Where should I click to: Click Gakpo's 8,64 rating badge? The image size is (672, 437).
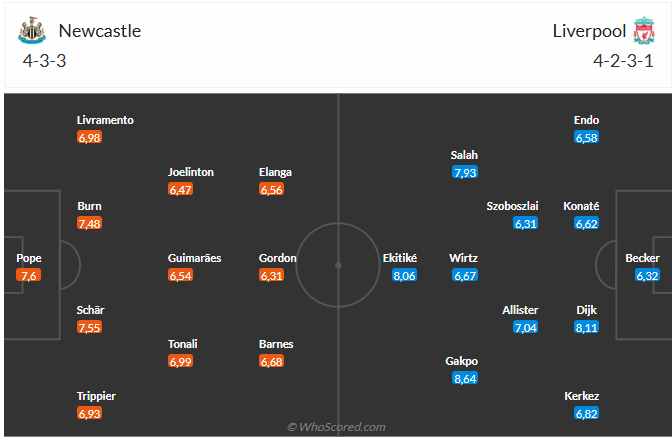464,378
